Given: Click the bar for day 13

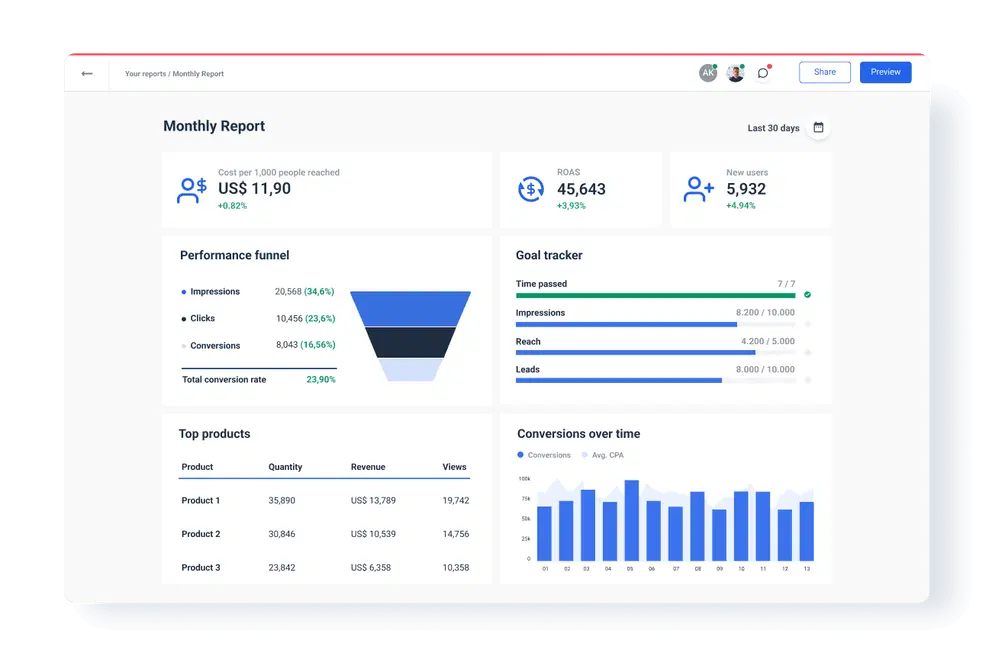Looking at the screenshot, I should tap(807, 531).
